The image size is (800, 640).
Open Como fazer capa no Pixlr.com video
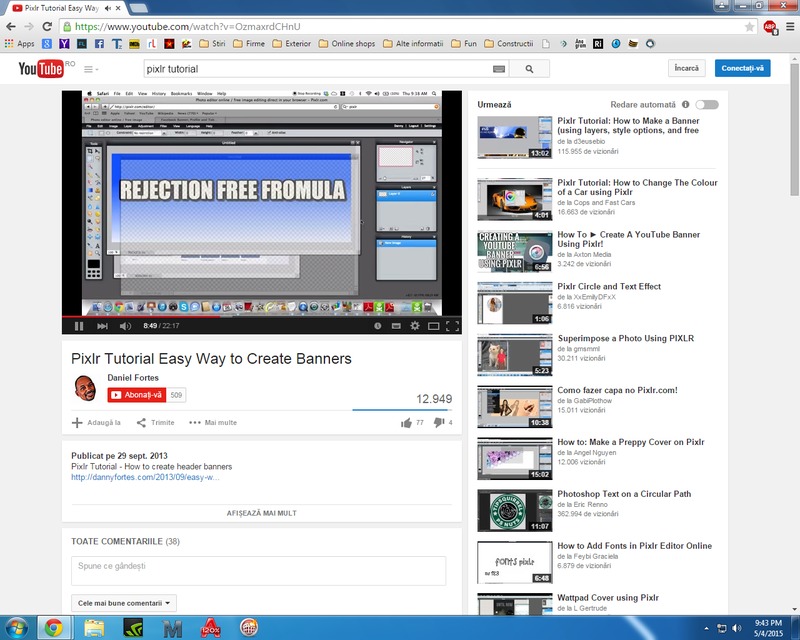click(617, 390)
